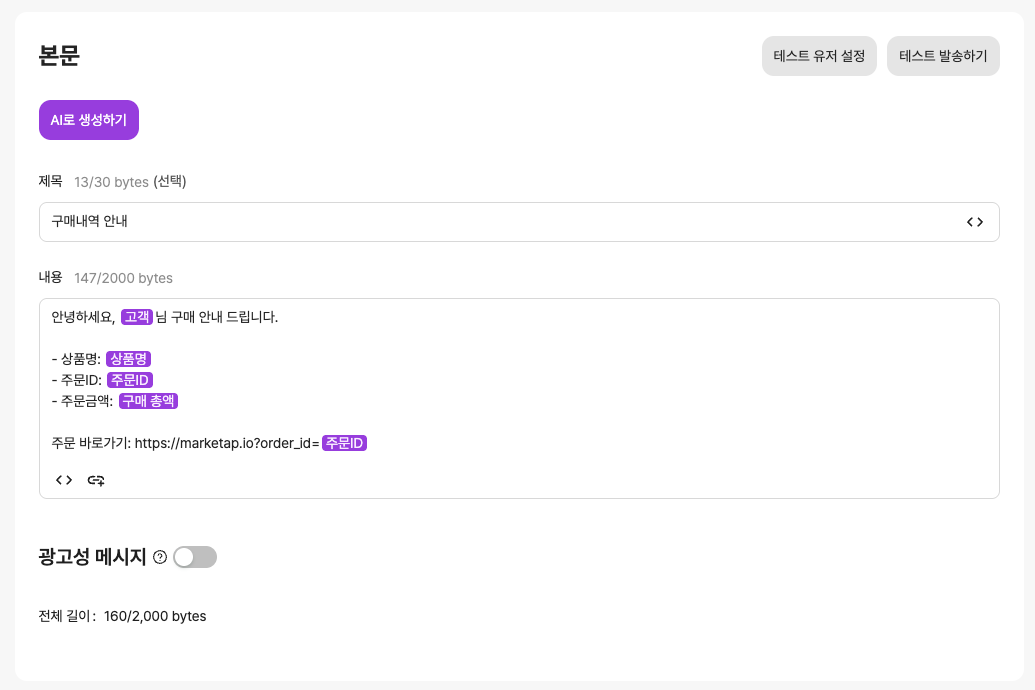
Task: Select the 고객 variable chip in greeting
Action: [x=137, y=317]
